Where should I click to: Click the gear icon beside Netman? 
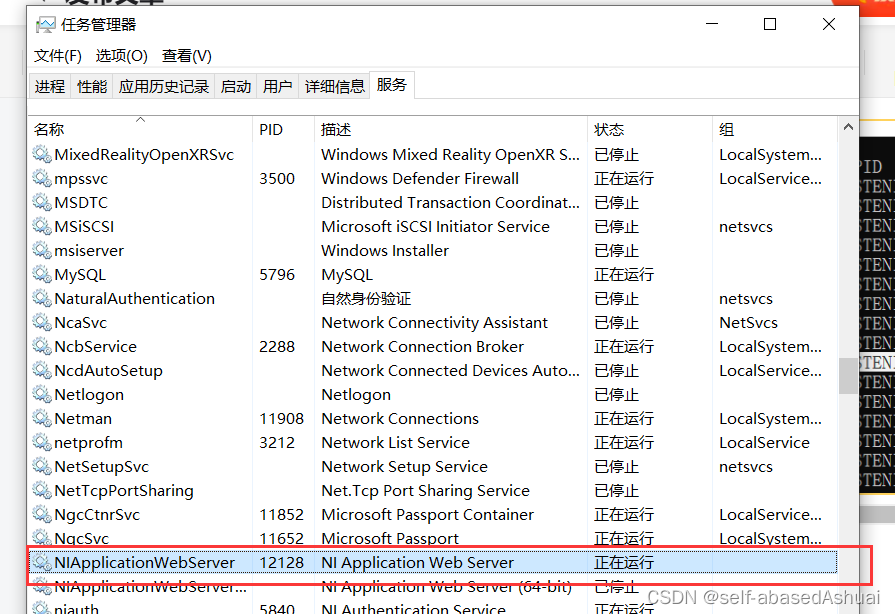pyautogui.click(x=42, y=418)
